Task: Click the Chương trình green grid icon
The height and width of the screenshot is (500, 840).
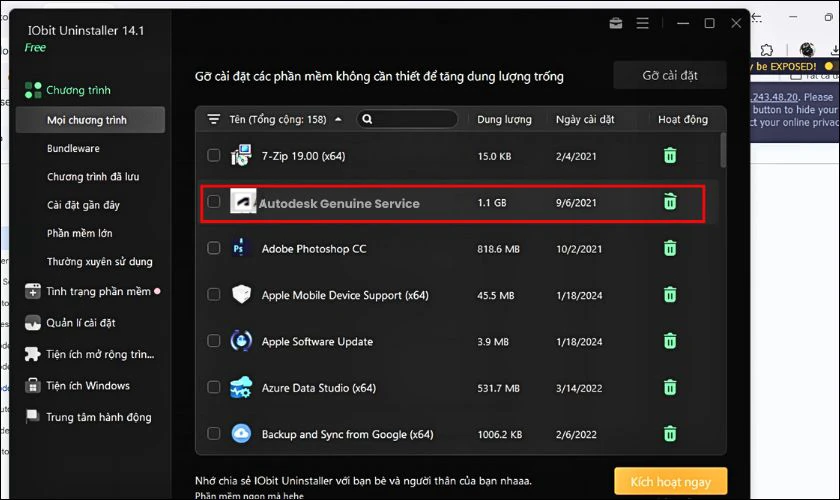Action: (33, 90)
